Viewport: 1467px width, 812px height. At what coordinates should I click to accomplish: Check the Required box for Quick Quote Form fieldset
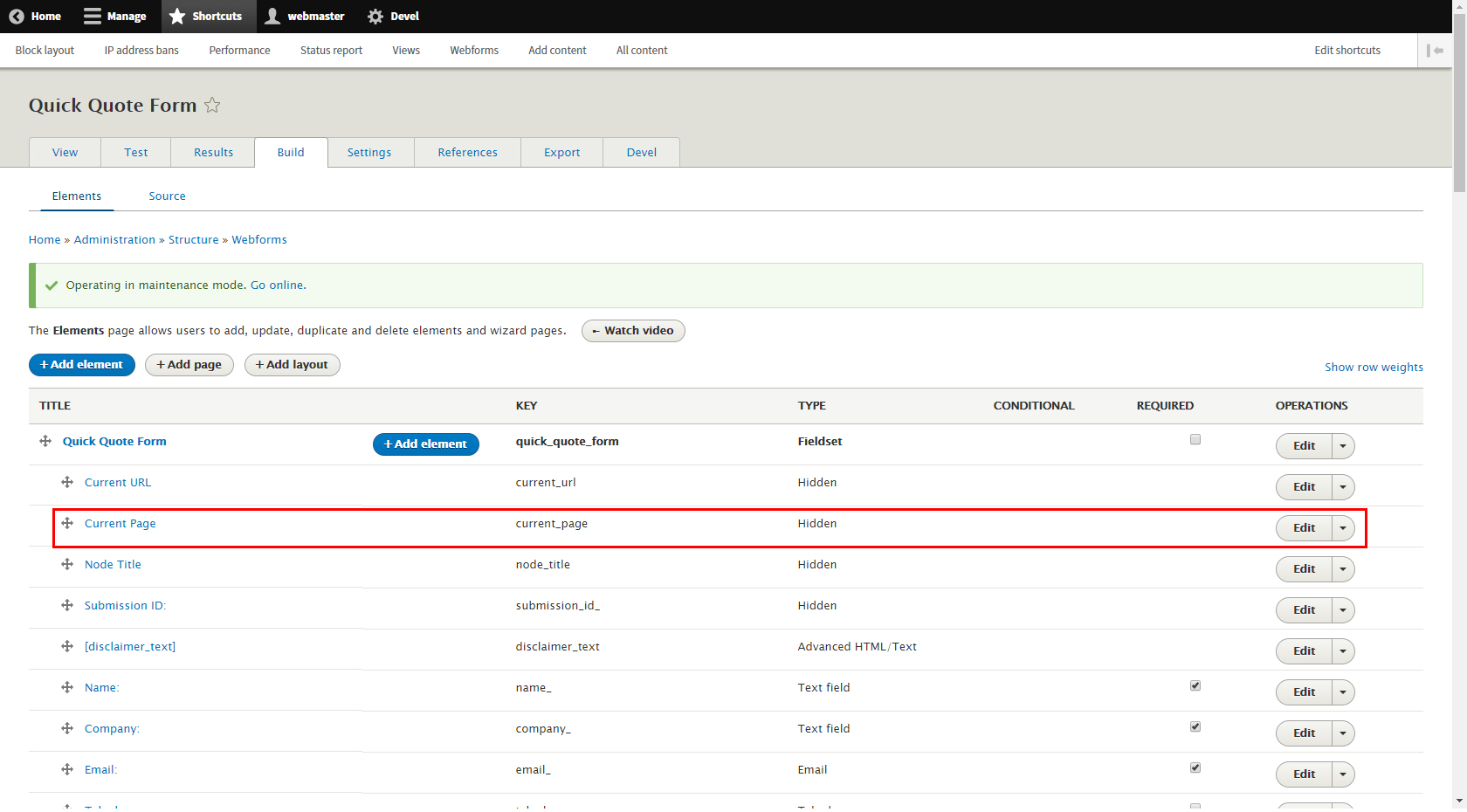(1195, 439)
